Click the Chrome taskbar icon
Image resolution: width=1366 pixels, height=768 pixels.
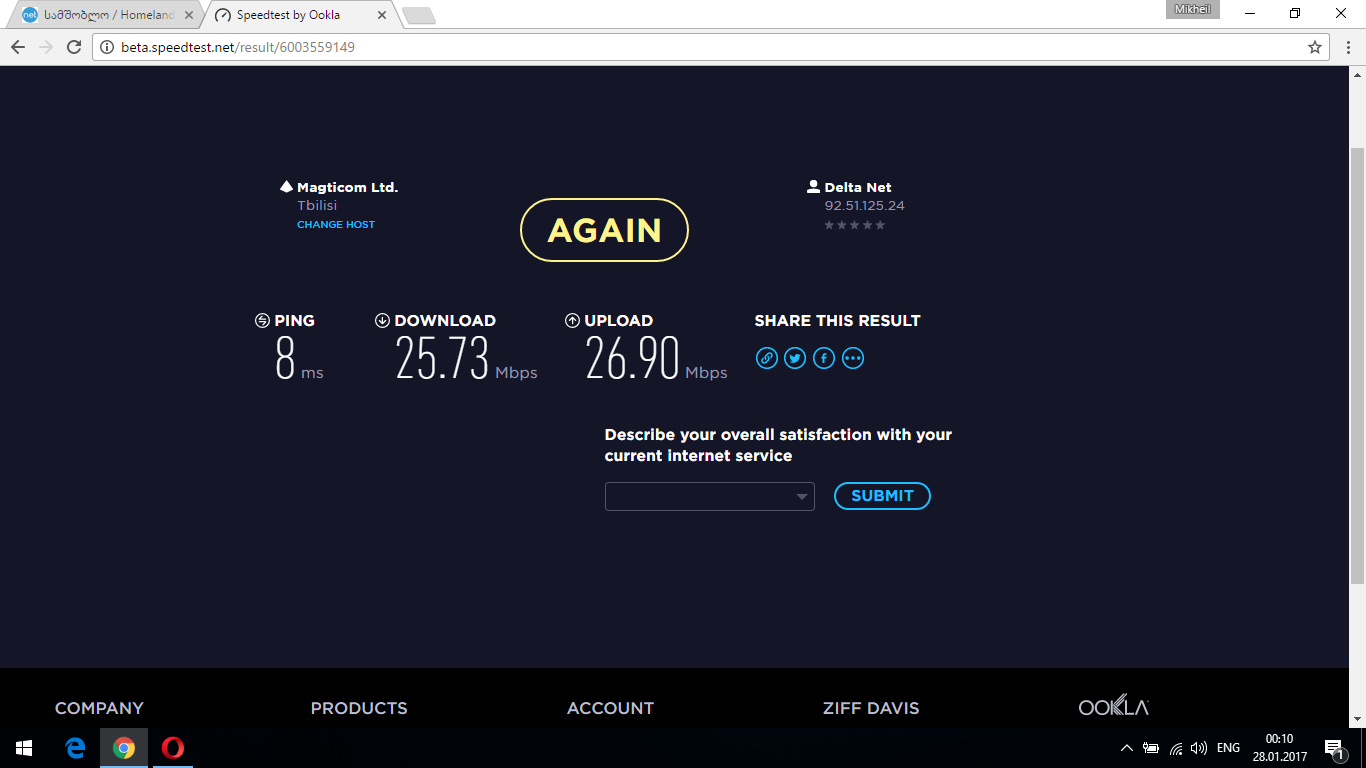(x=124, y=748)
